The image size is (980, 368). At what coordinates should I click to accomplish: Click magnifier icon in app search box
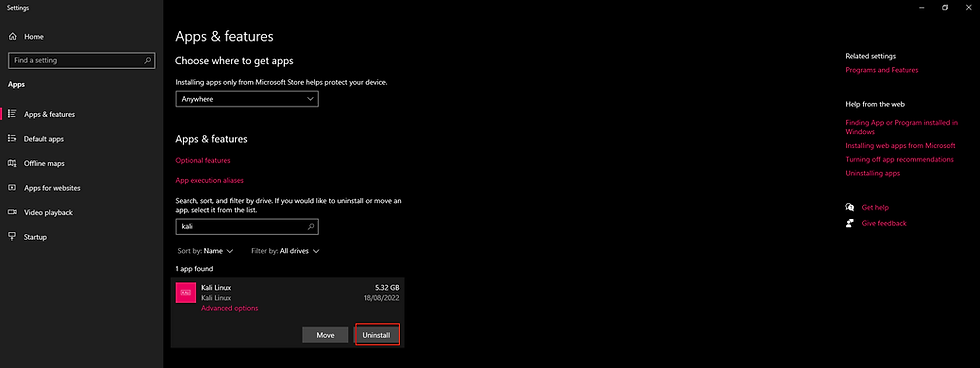[x=312, y=226]
